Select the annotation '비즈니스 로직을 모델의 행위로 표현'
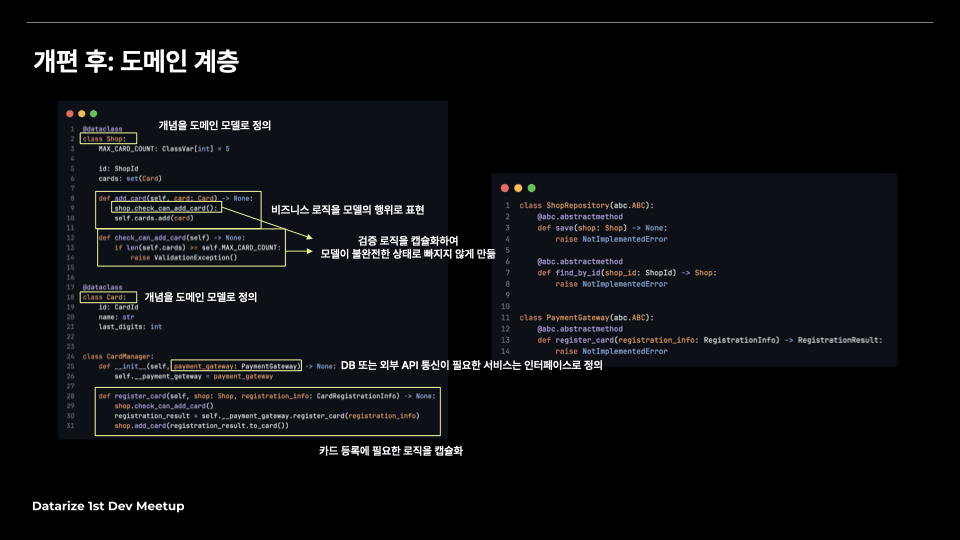This screenshot has width=960, height=540. pyautogui.click(x=348, y=210)
